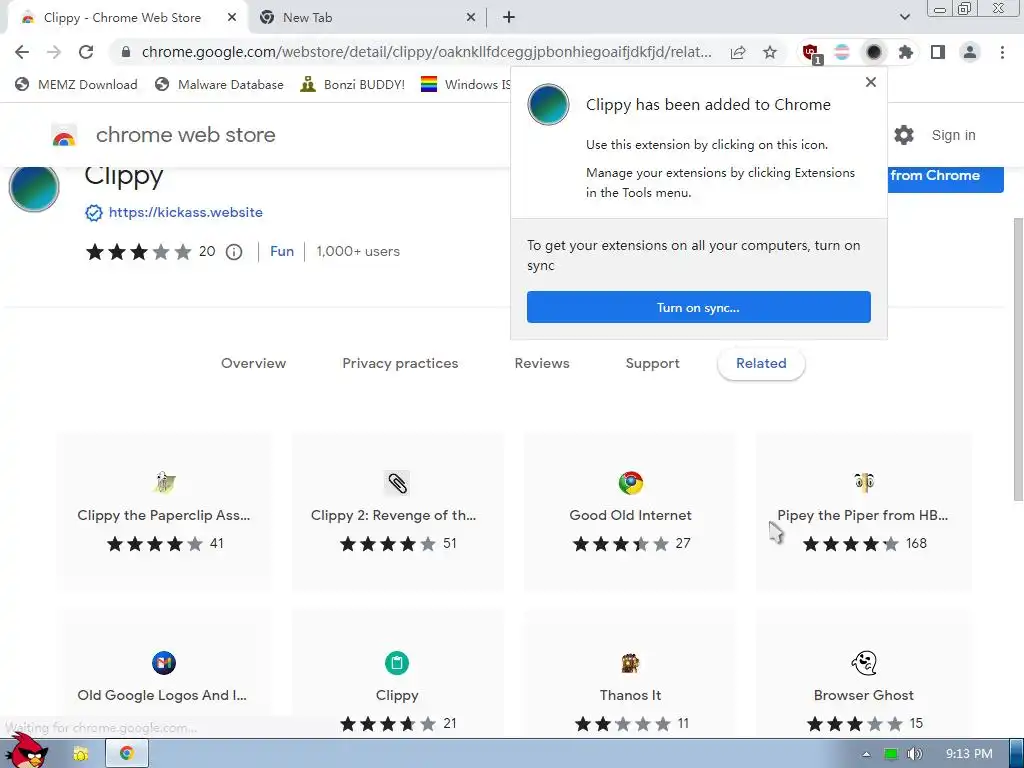1024x768 pixels.
Task: Click the 9:13 PM taskbar clock
Action: [x=969, y=754]
